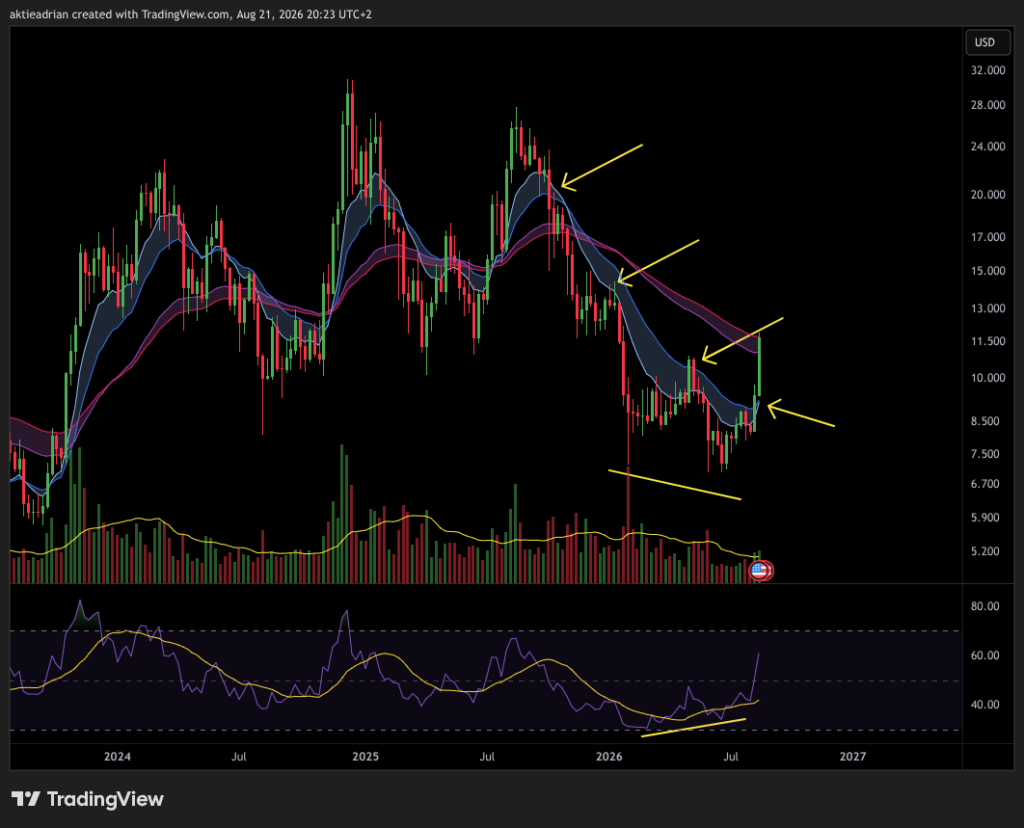
Task: Click the 6.700 price axis label
Action: tap(985, 485)
